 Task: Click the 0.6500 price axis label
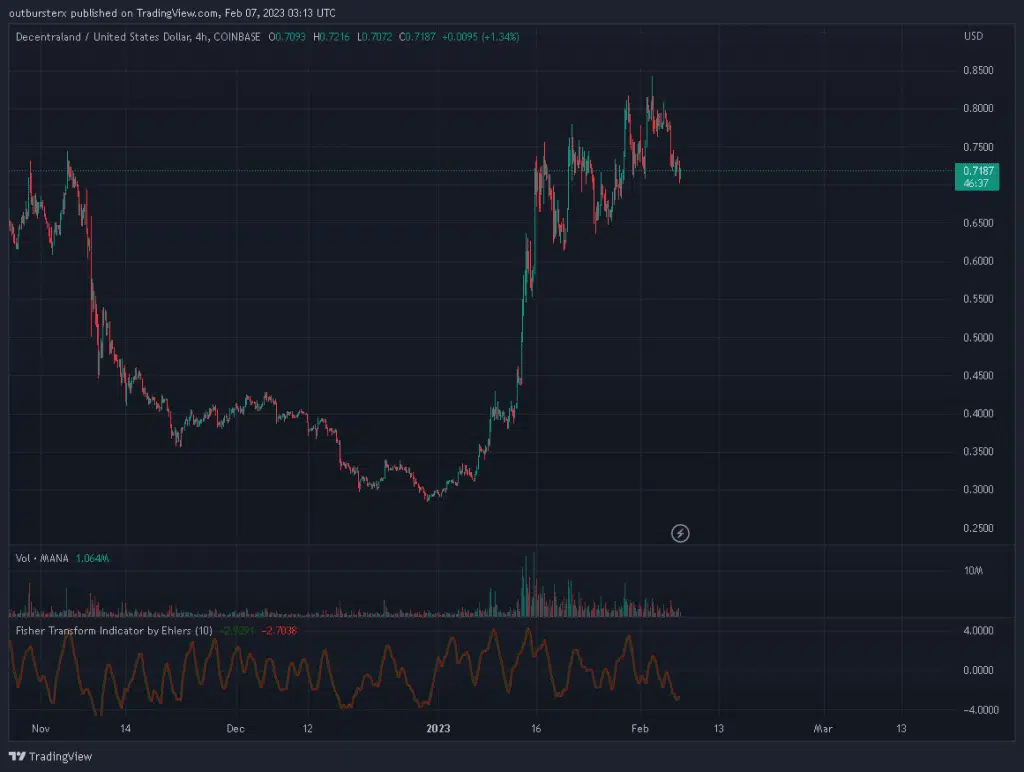click(978, 223)
